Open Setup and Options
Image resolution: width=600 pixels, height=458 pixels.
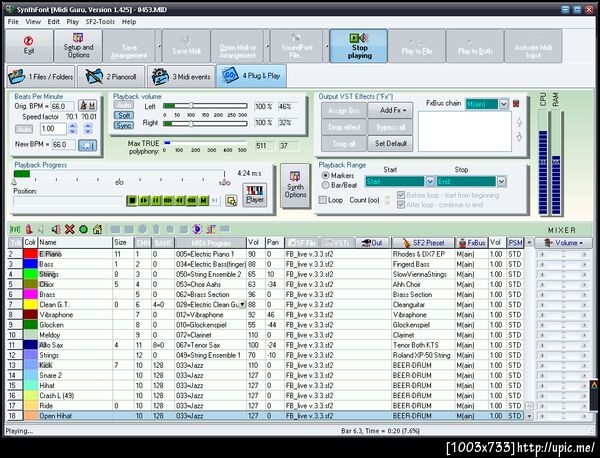[x=78, y=46]
